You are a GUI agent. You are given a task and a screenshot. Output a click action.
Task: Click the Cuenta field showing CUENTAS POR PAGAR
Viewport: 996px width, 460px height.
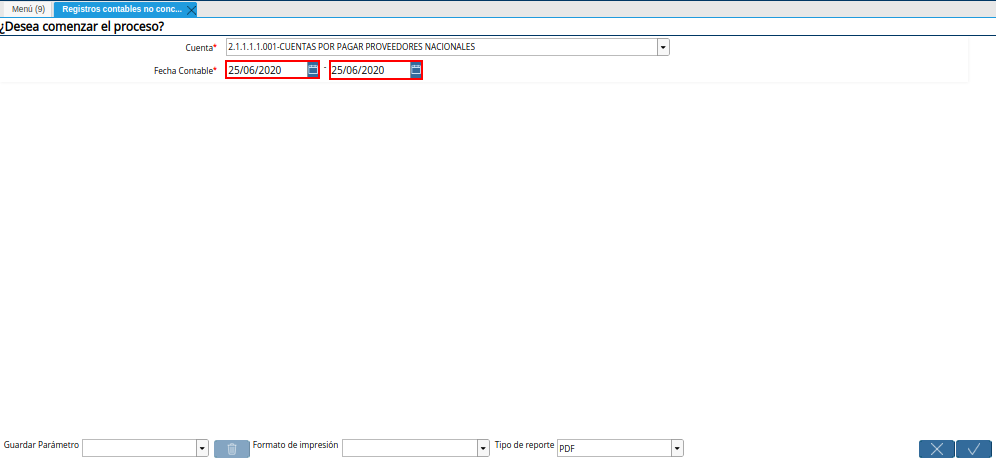[441, 47]
